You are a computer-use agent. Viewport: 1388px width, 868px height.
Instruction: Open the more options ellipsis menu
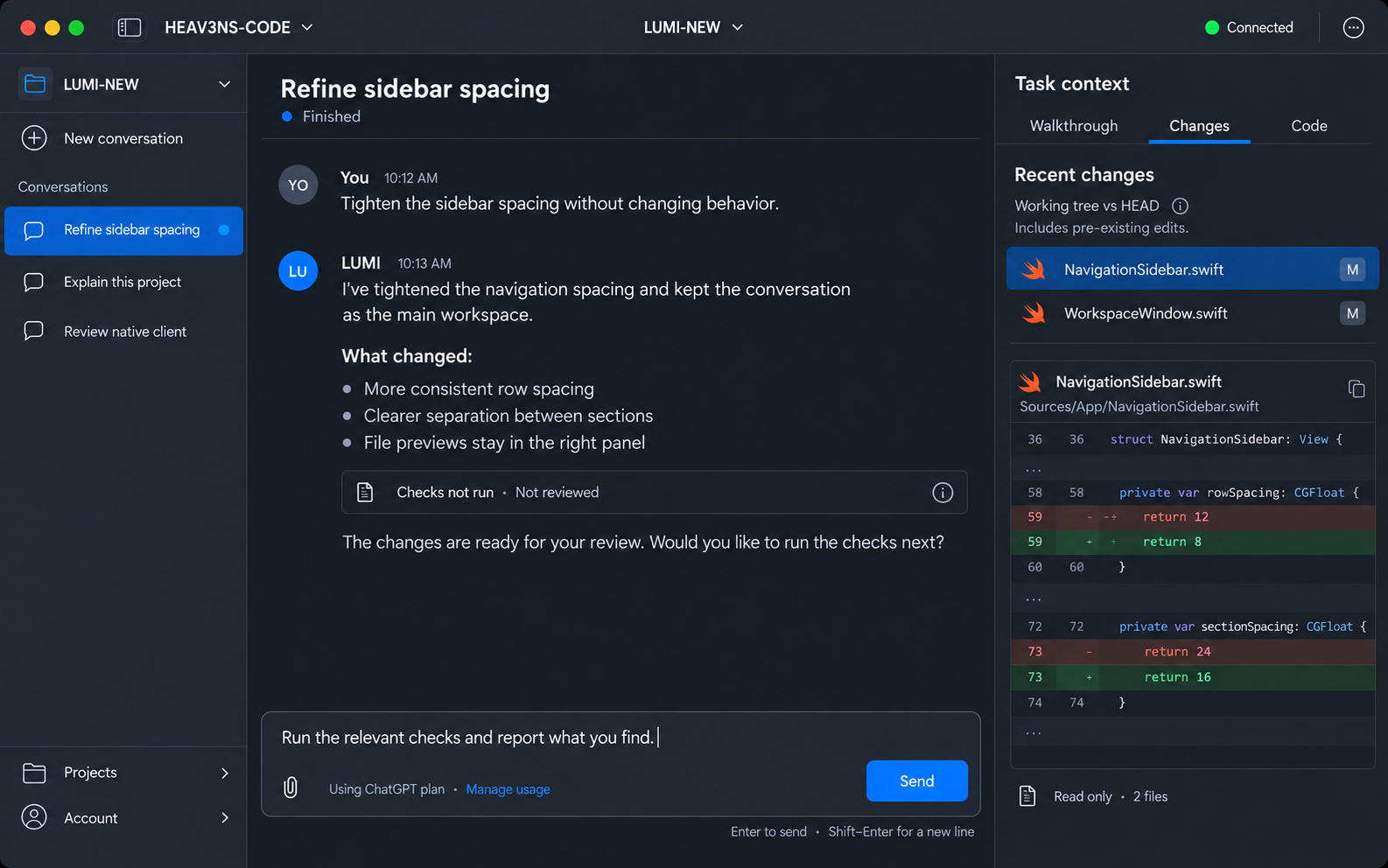point(1353,27)
